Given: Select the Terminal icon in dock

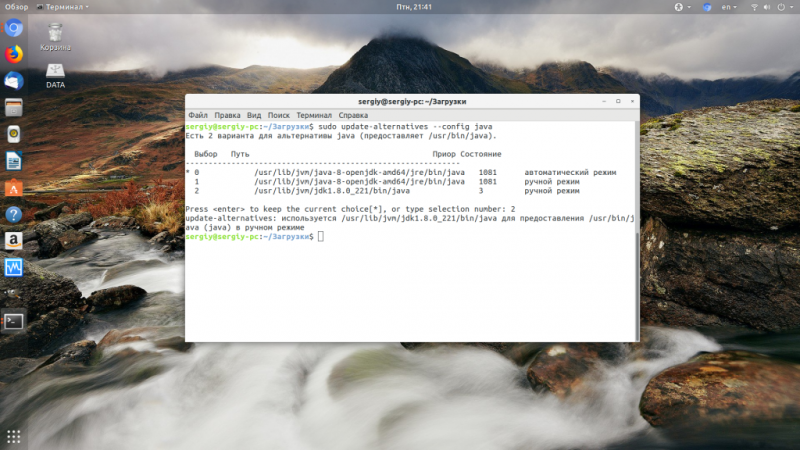Looking at the screenshot, I should point(14,321).
